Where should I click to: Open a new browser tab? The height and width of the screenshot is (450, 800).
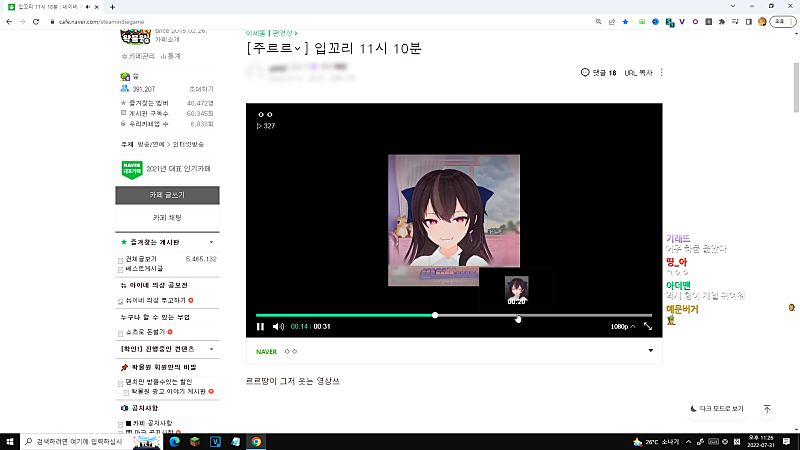pyautogui.click(x=112, y=7)
